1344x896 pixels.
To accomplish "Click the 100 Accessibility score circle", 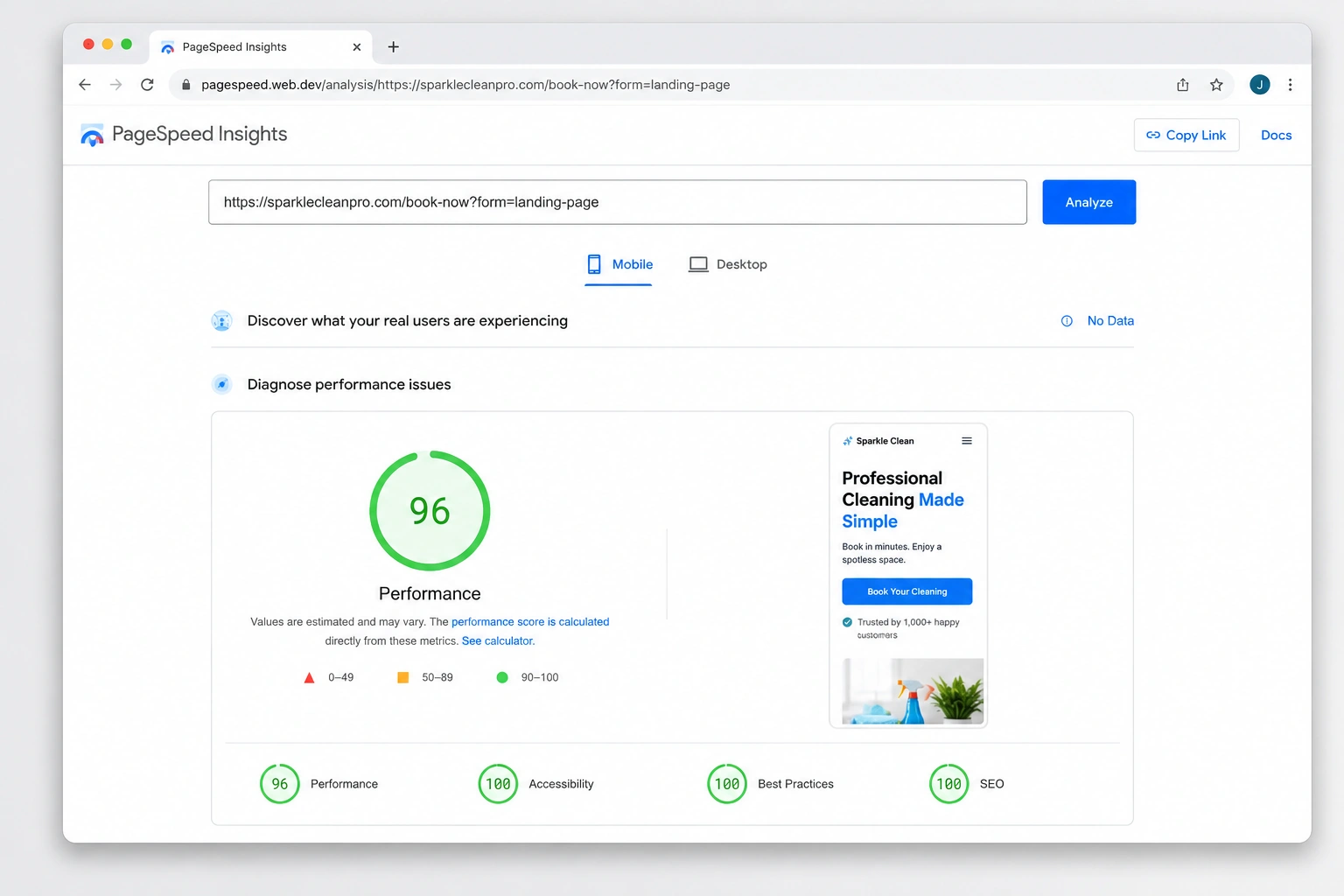I will click(498, 784).
